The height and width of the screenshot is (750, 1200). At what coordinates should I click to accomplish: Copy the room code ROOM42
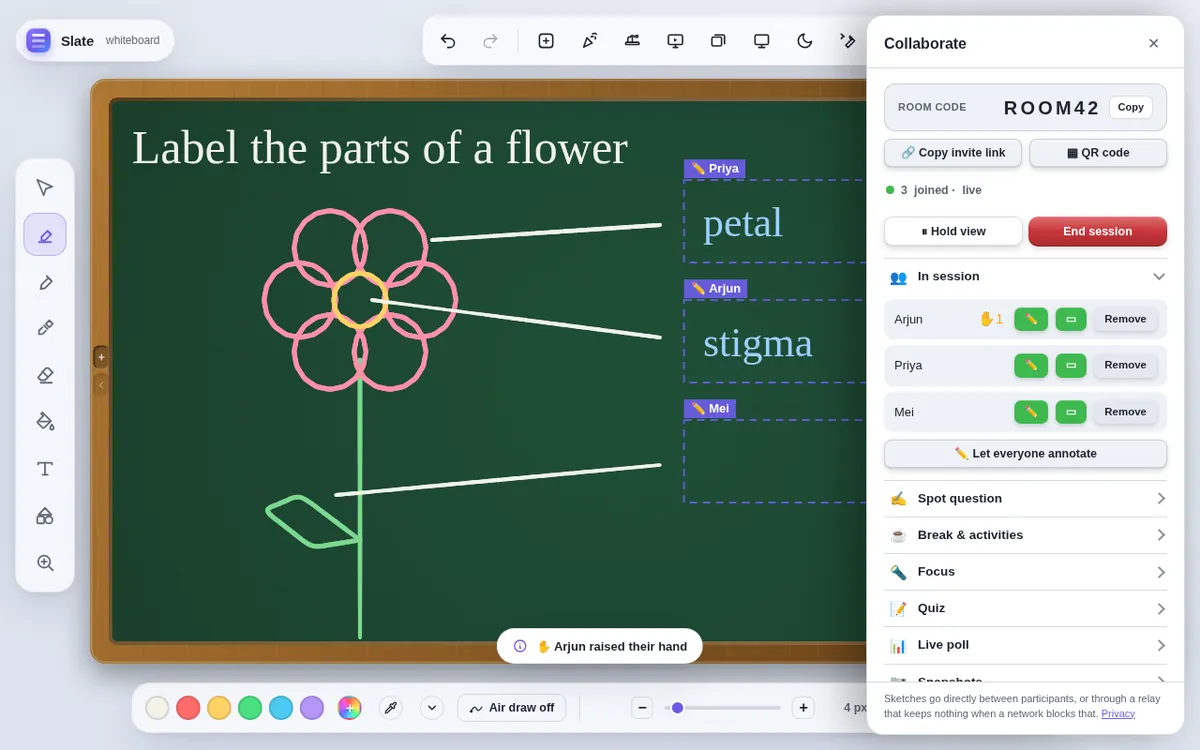pos(1131,107)
